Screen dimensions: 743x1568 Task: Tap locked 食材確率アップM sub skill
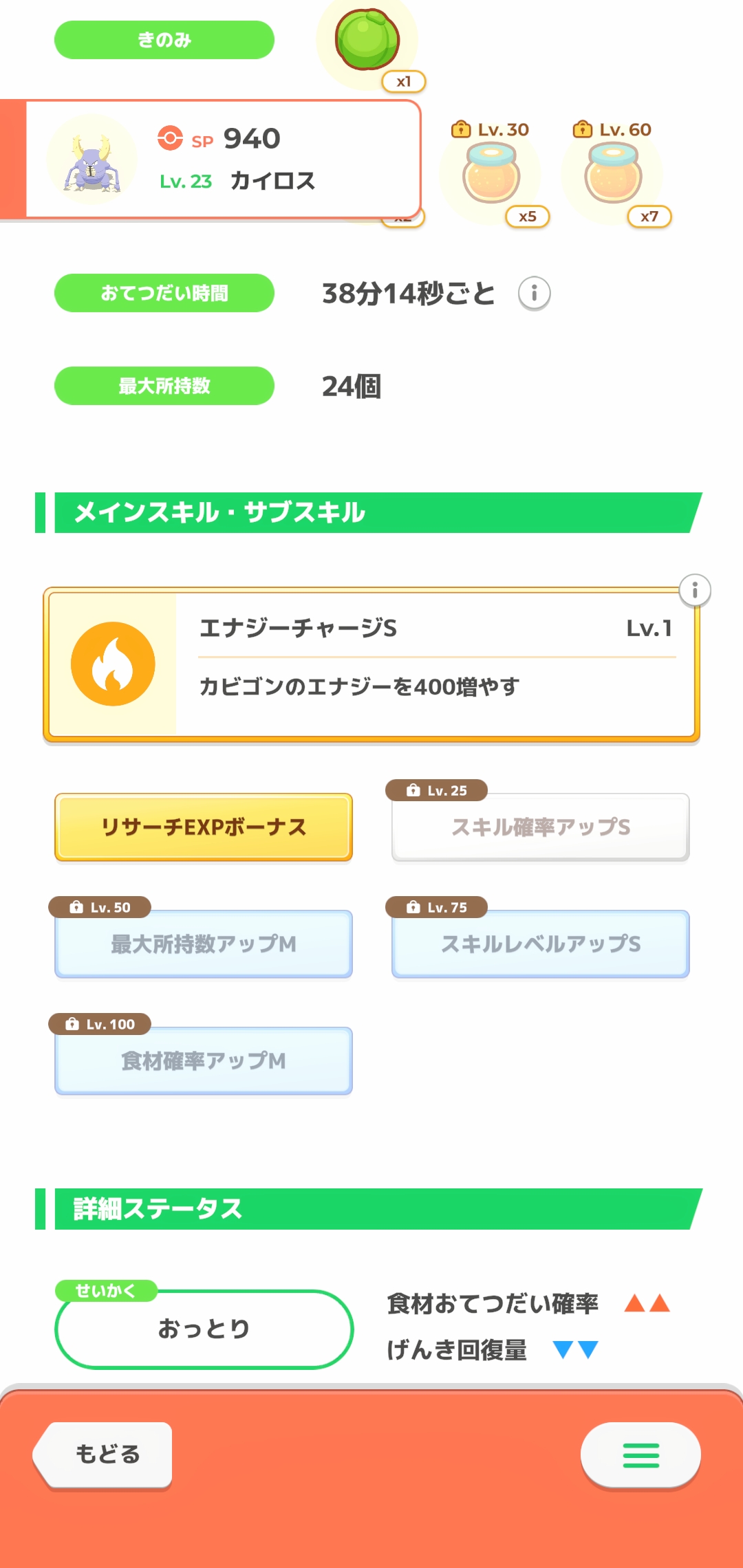click(x=204, y=1060)
